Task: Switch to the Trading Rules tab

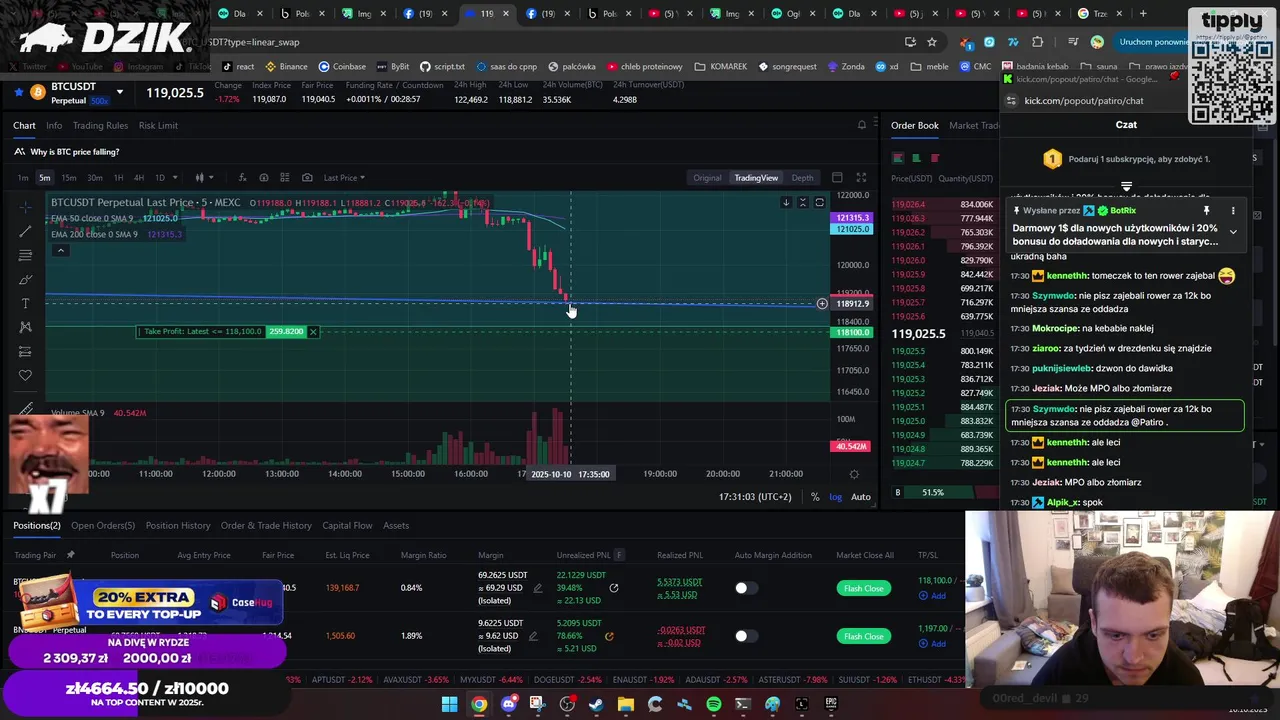Action: click(100, 125)
